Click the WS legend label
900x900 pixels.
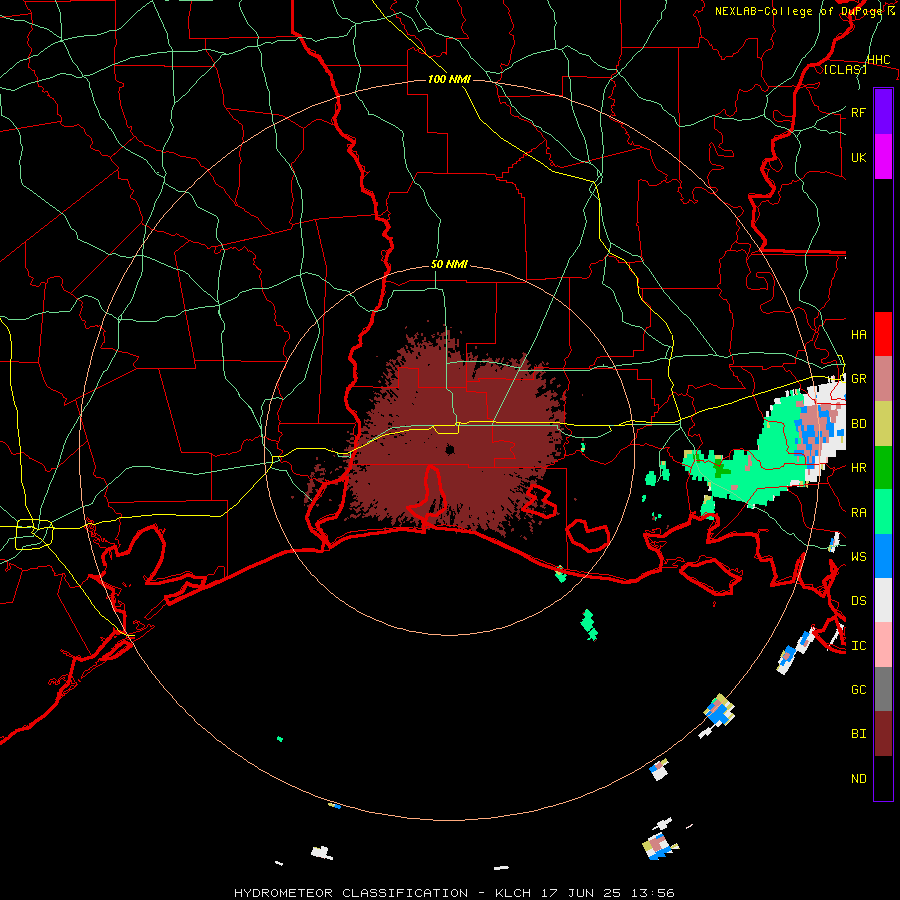point(858,557)
